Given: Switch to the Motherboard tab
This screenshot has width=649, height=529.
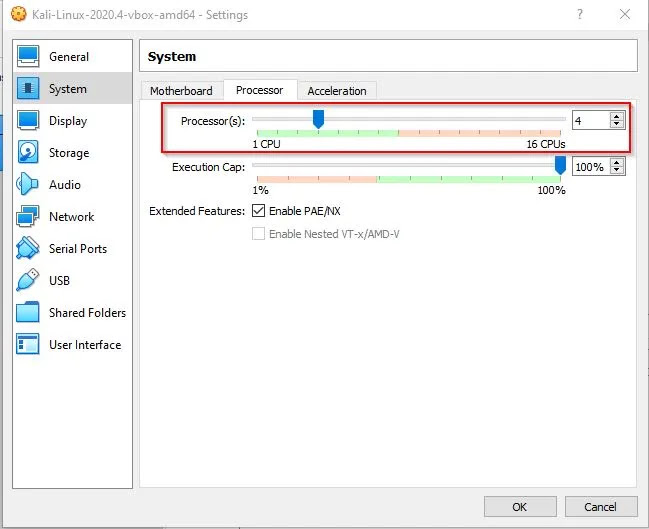Looking at the screenshot, I should coord(181,91).
